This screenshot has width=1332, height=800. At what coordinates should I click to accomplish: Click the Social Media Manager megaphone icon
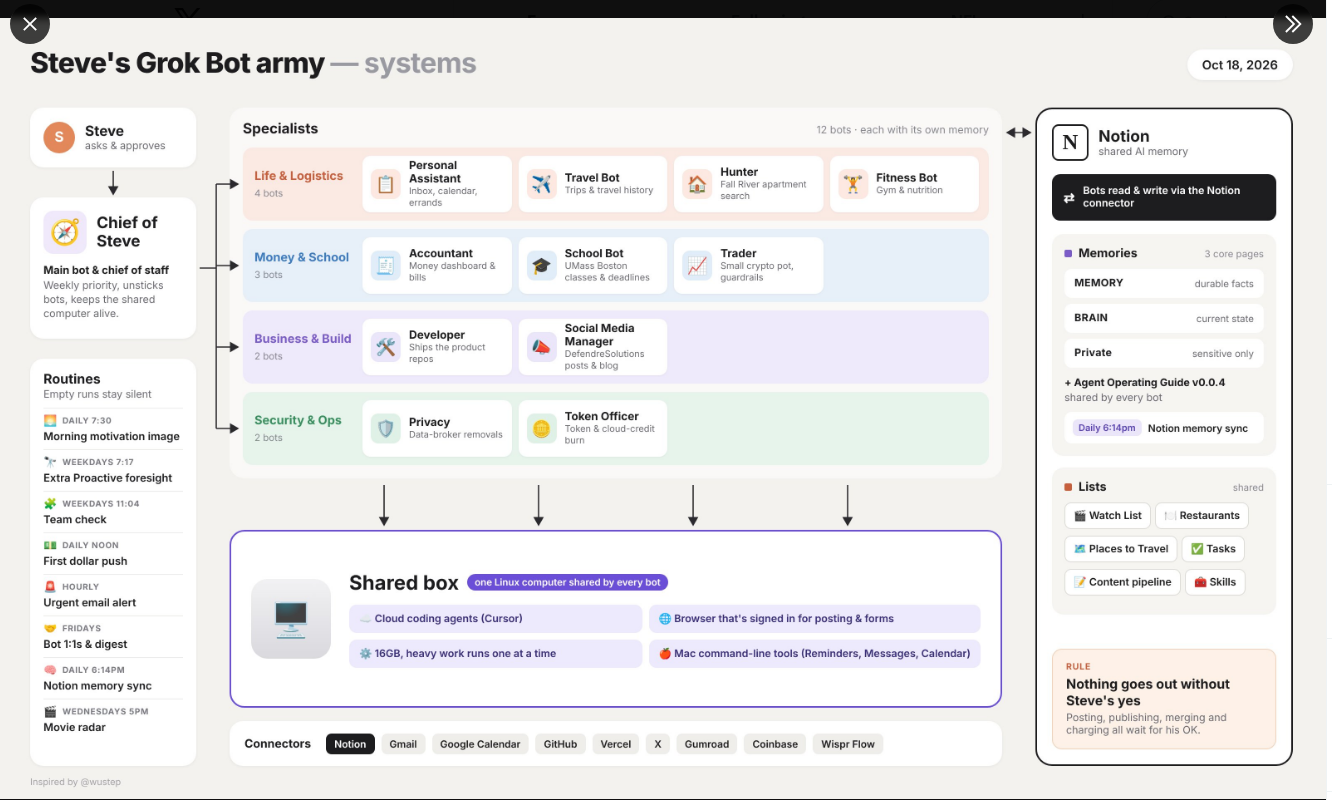tap(542, 347)
